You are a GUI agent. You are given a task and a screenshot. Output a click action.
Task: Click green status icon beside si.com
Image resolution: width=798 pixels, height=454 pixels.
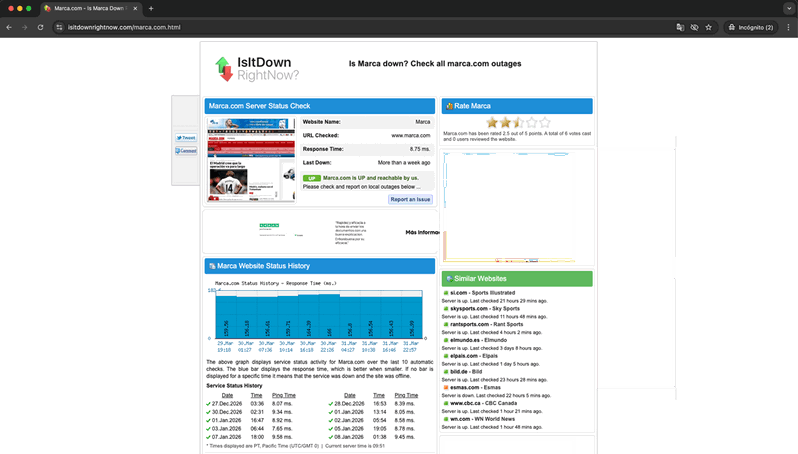446,293
